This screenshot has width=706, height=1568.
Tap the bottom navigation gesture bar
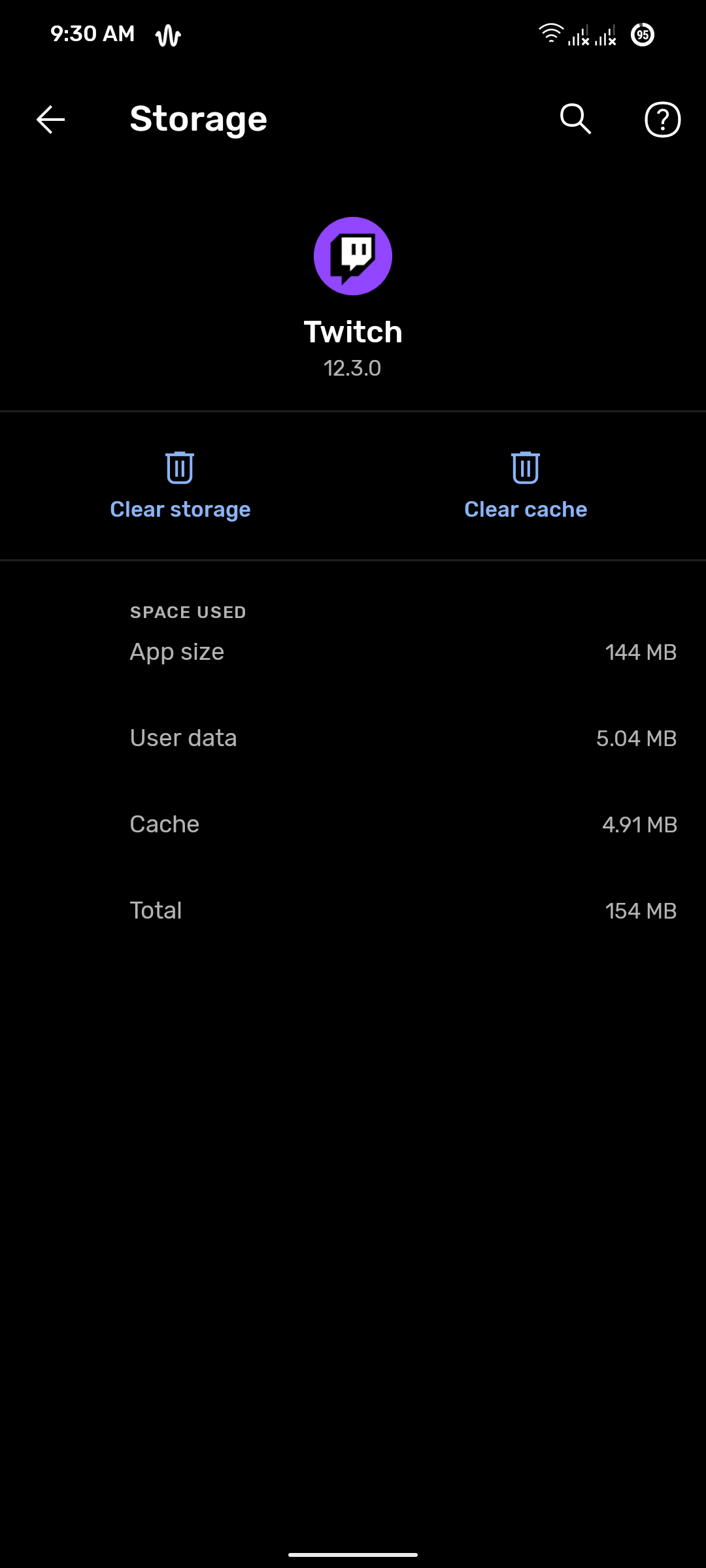(353, 1555)
